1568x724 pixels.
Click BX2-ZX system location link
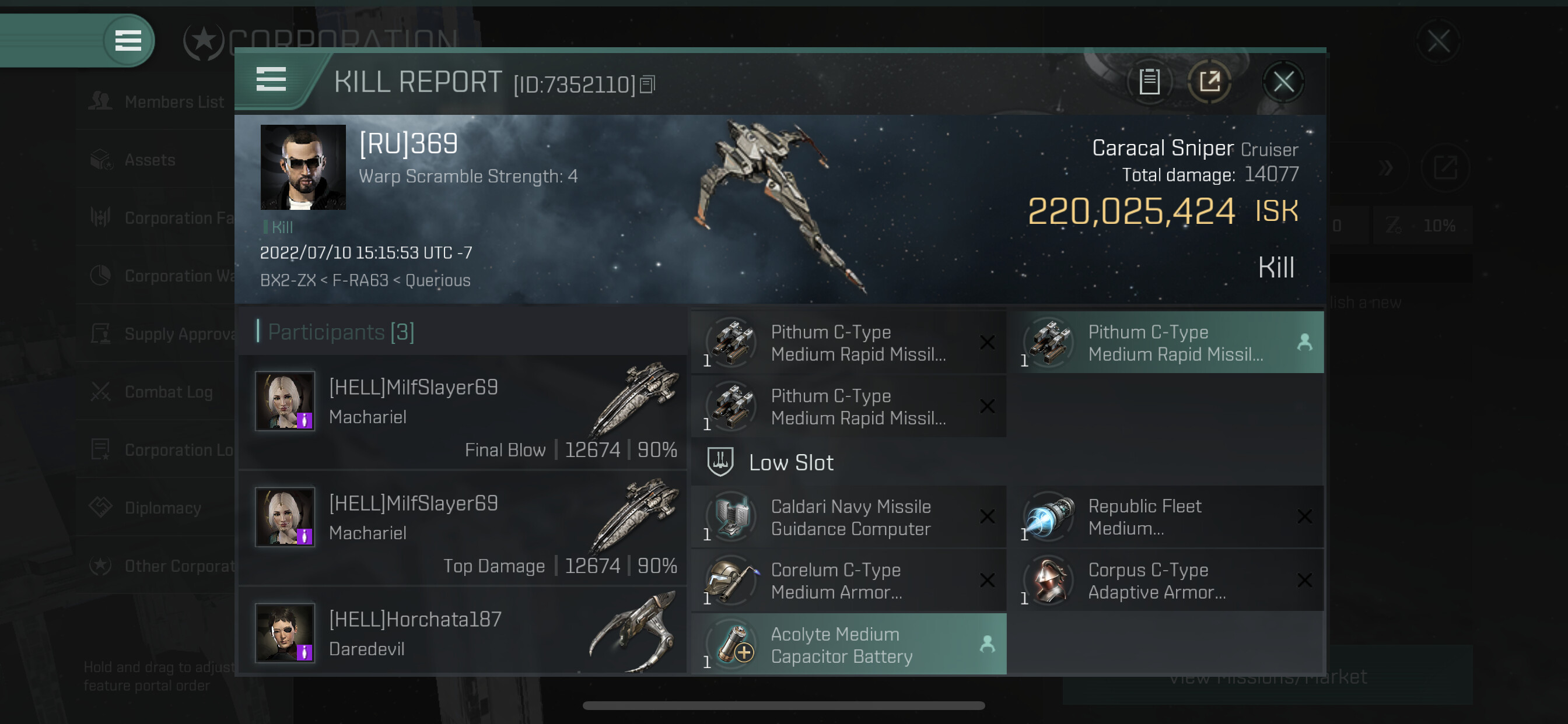pyautogui.click(x=288, y=280)
